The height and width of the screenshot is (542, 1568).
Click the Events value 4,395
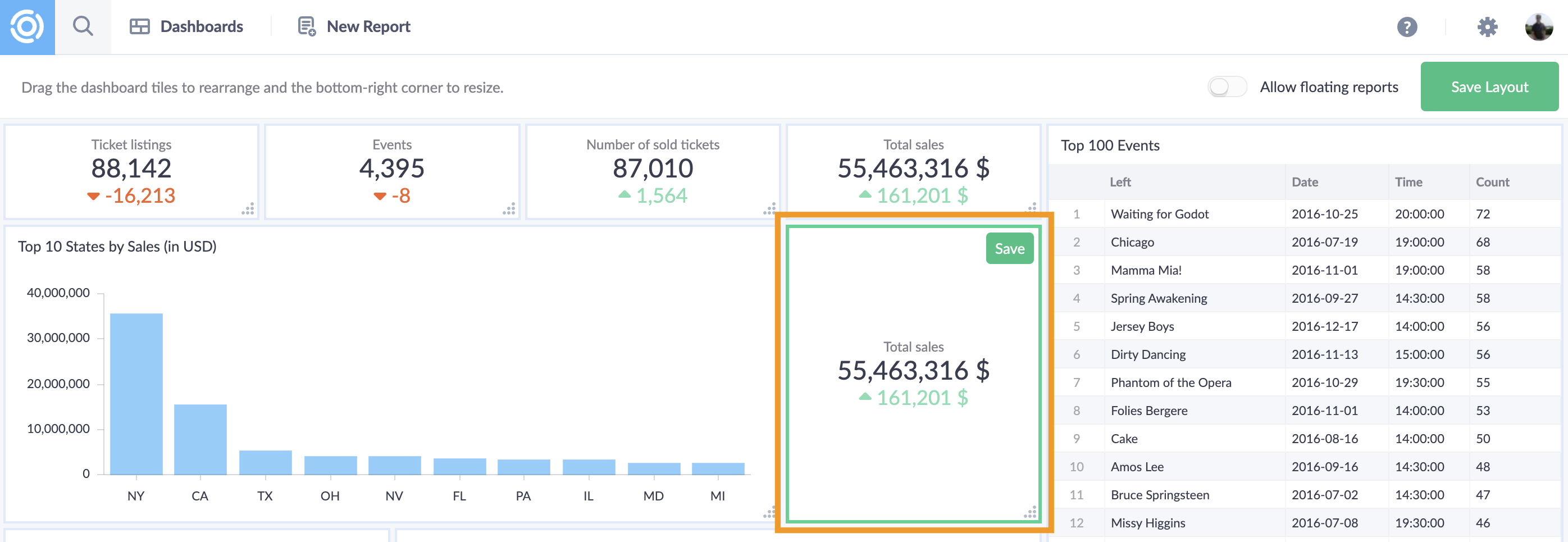point(392,168)
